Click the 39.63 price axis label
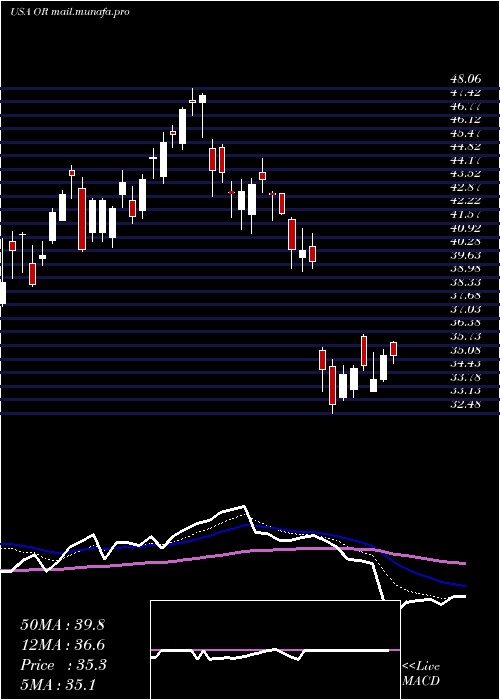Screen dimensions: 500x700 click(x=466, y=255)
